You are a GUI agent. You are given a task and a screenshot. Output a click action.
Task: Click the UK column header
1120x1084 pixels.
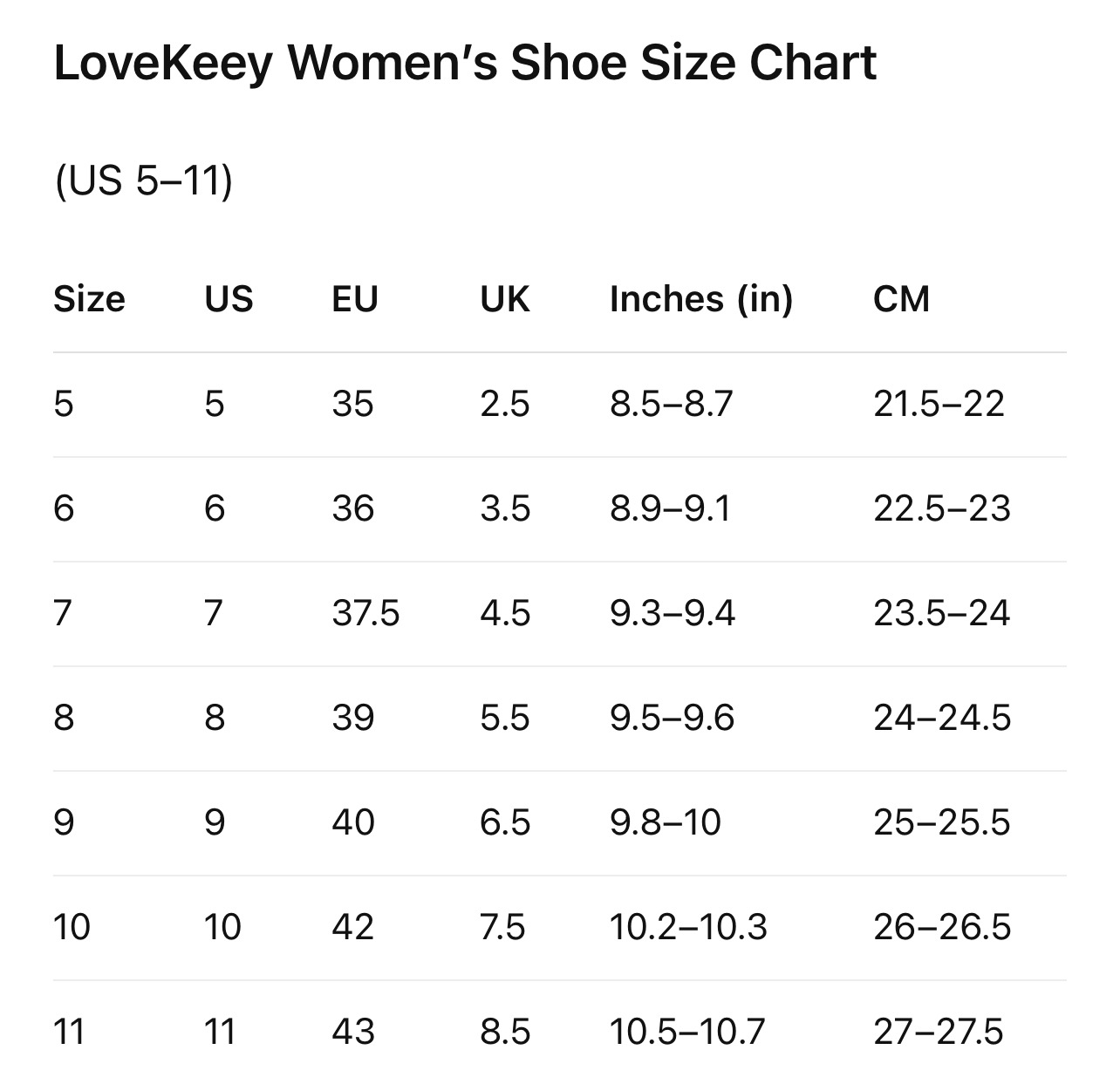coord(504,299)
